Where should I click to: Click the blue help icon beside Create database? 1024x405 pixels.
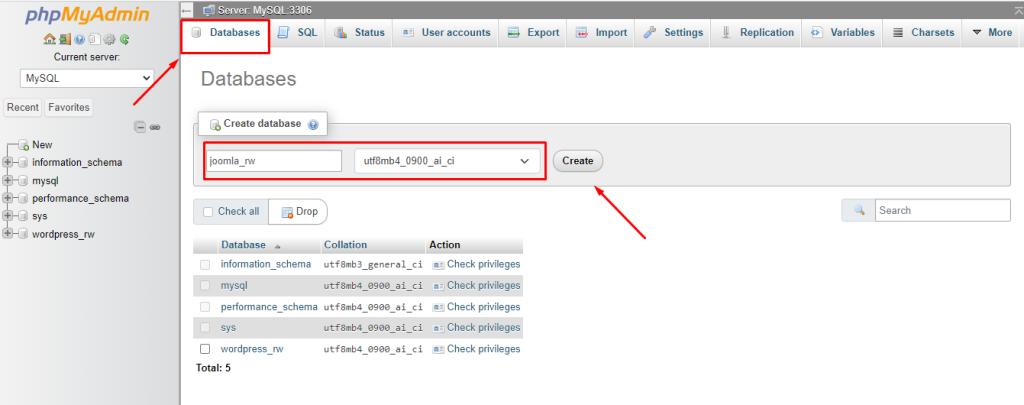(x=313, y=124)
